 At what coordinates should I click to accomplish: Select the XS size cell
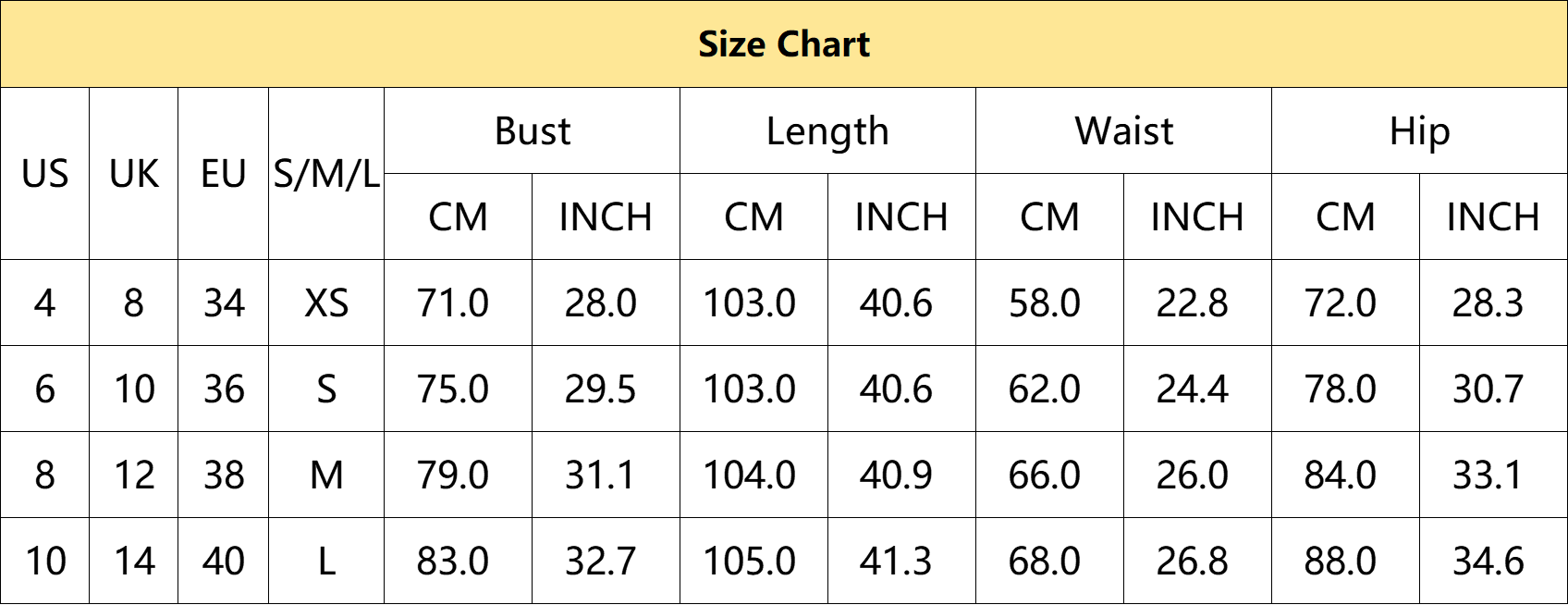(x=326, y=302)
